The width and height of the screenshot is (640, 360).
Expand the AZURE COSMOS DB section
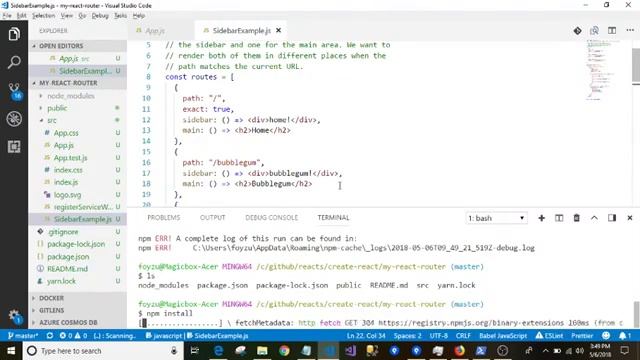tap(78, 322)
